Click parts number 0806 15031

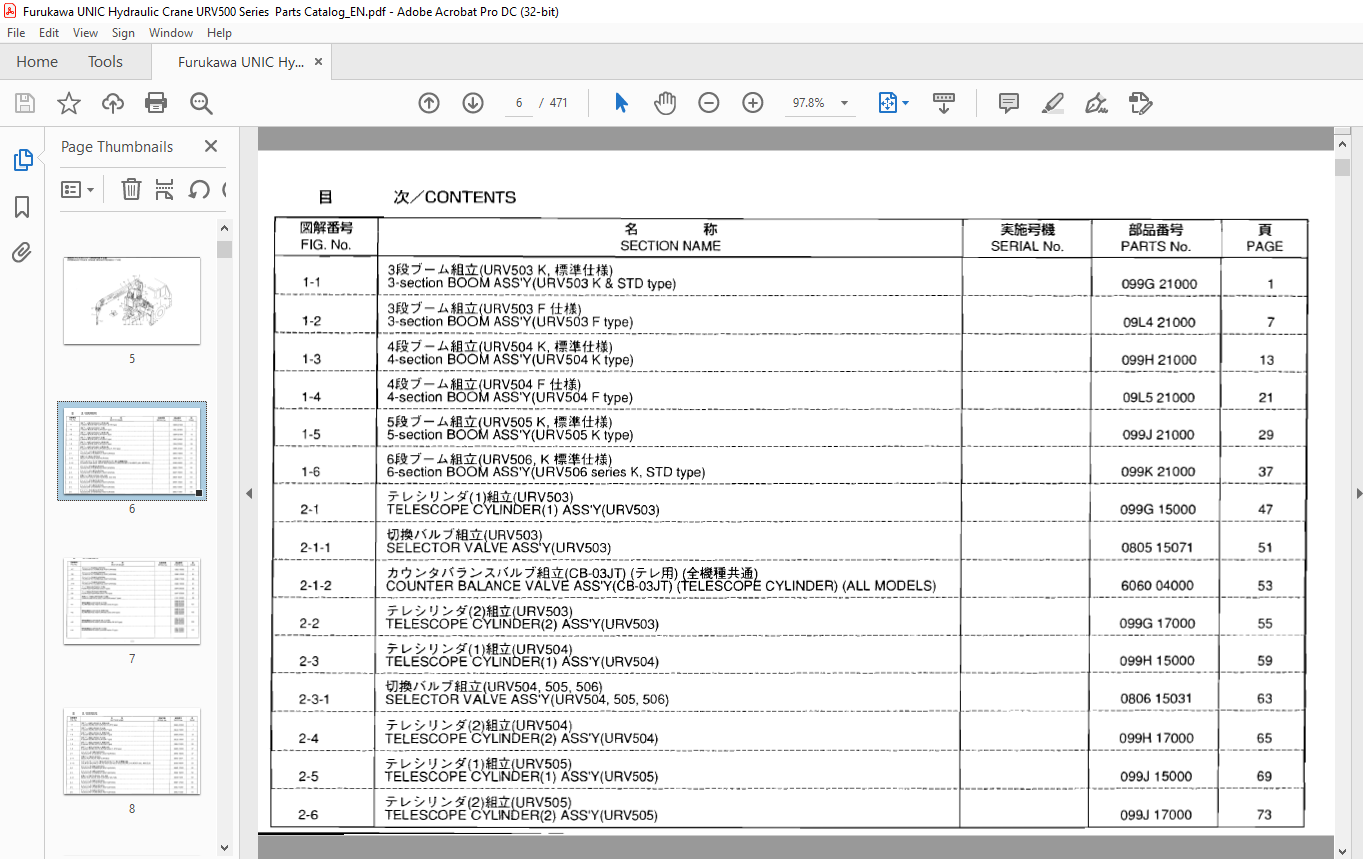(x=1157, y=699)
